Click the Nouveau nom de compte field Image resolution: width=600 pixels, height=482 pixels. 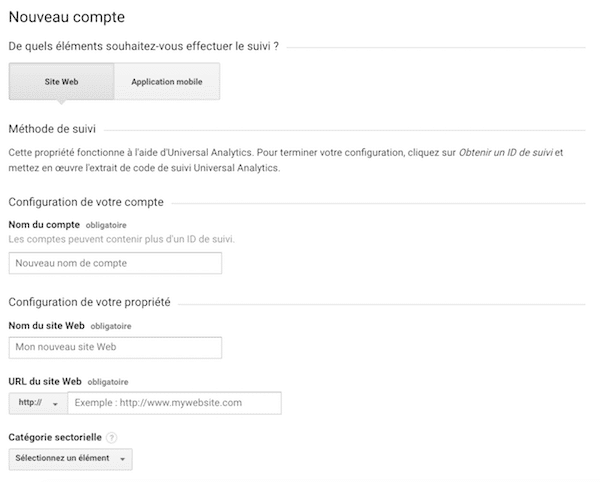115,264
